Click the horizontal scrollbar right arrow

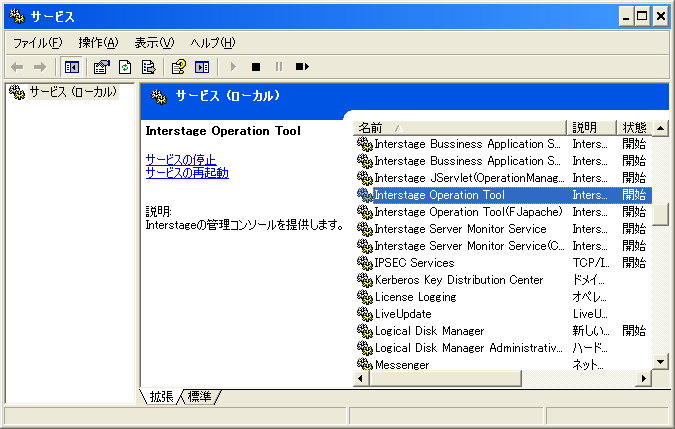coord(644,378)
